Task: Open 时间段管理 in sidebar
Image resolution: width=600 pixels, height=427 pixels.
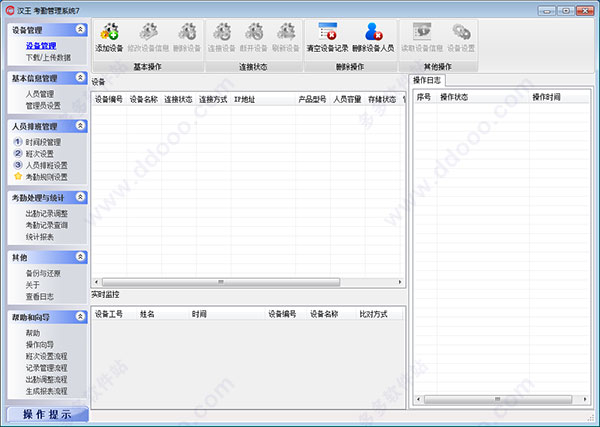Action: [43, 142]
